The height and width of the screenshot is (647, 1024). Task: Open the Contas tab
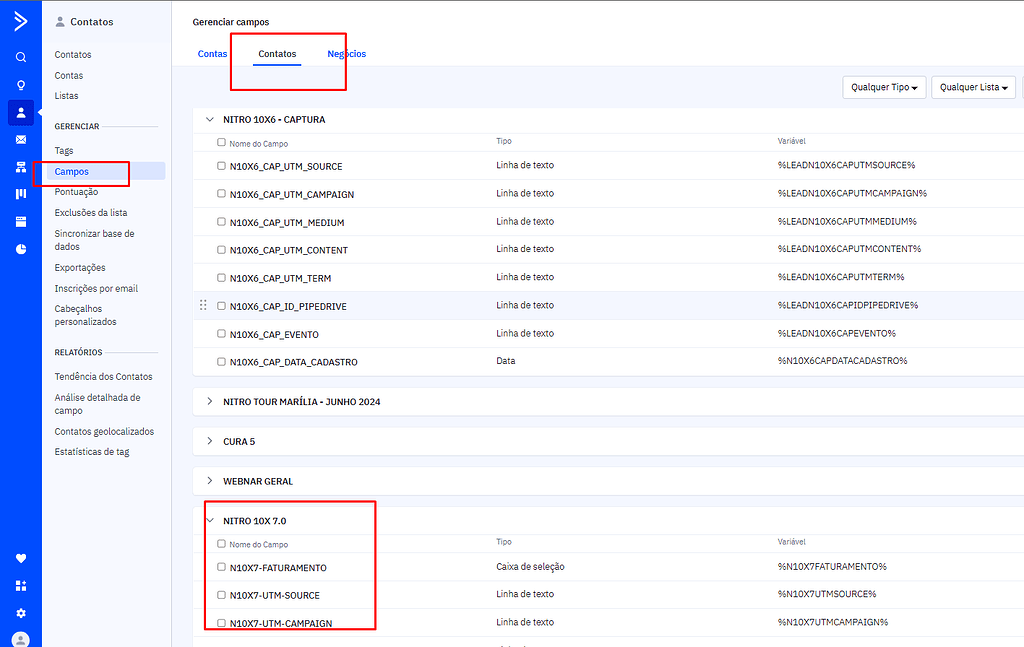click(x=212, y=53)
